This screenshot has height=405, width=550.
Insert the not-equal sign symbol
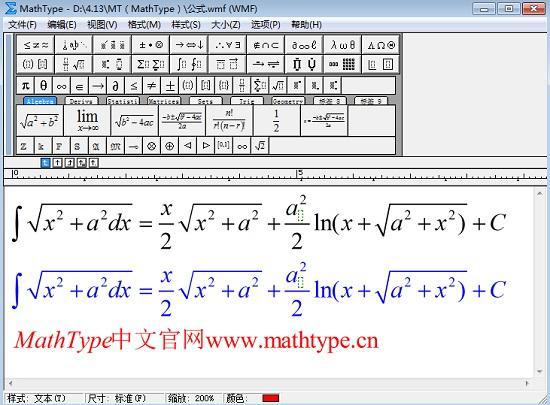(x=152, y=86)
